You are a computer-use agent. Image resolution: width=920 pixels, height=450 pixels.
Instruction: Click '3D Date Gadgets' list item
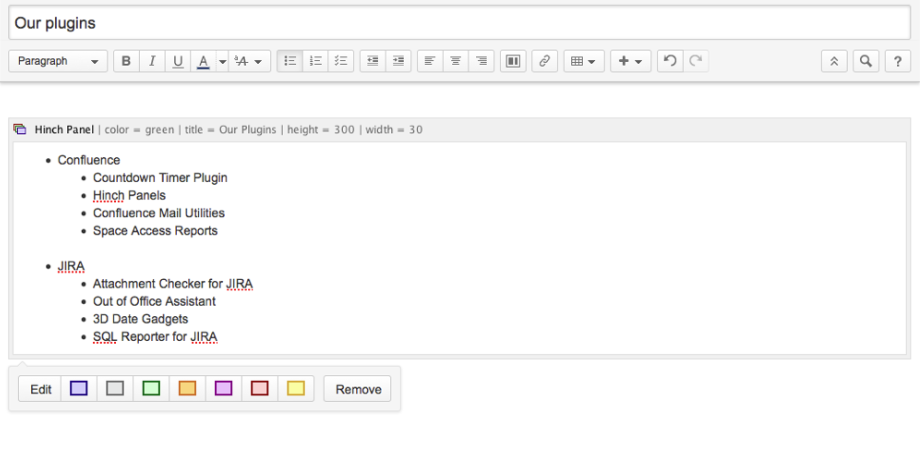click(141, 319)
